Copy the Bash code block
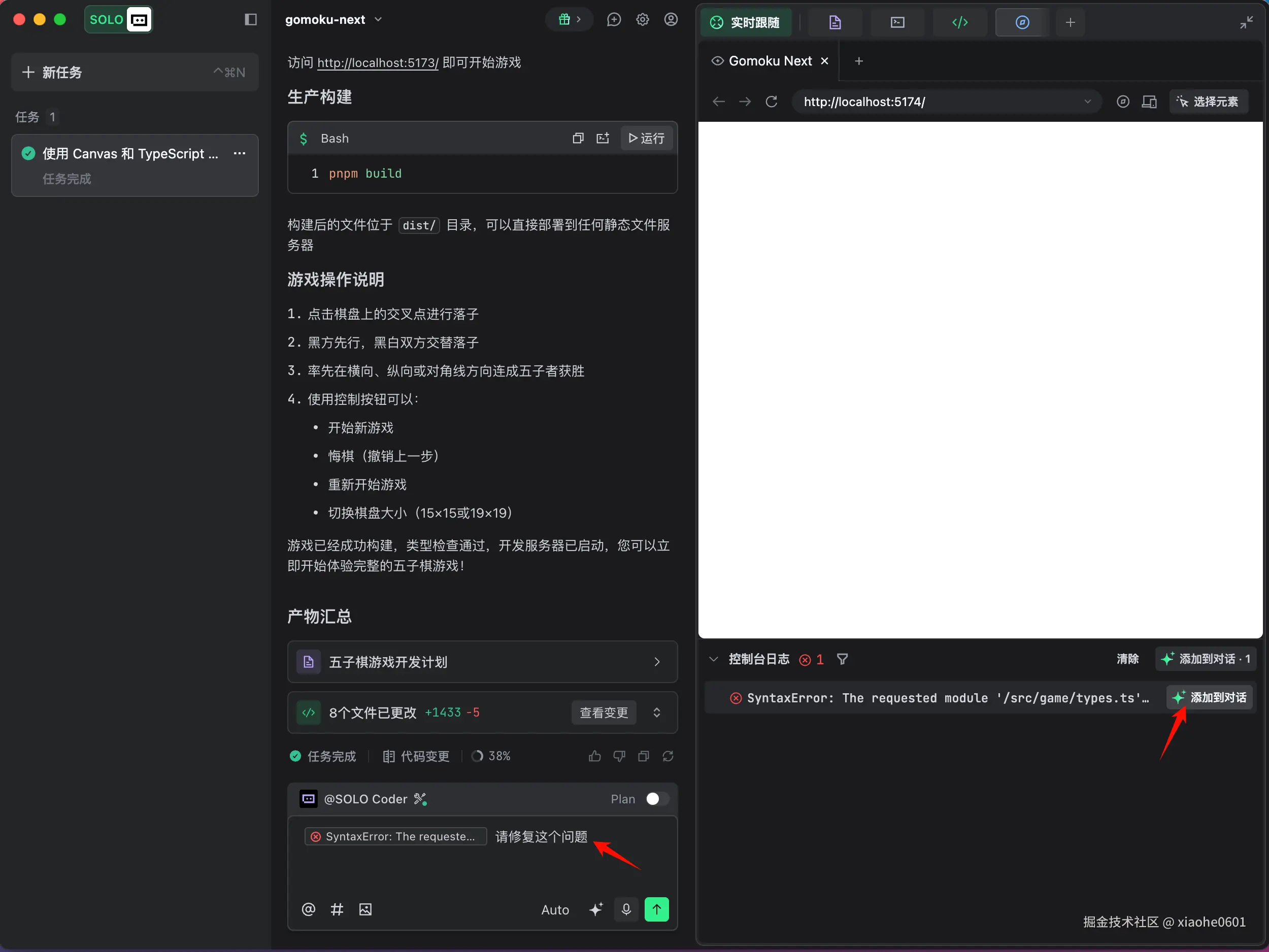 tap(578, 138)
